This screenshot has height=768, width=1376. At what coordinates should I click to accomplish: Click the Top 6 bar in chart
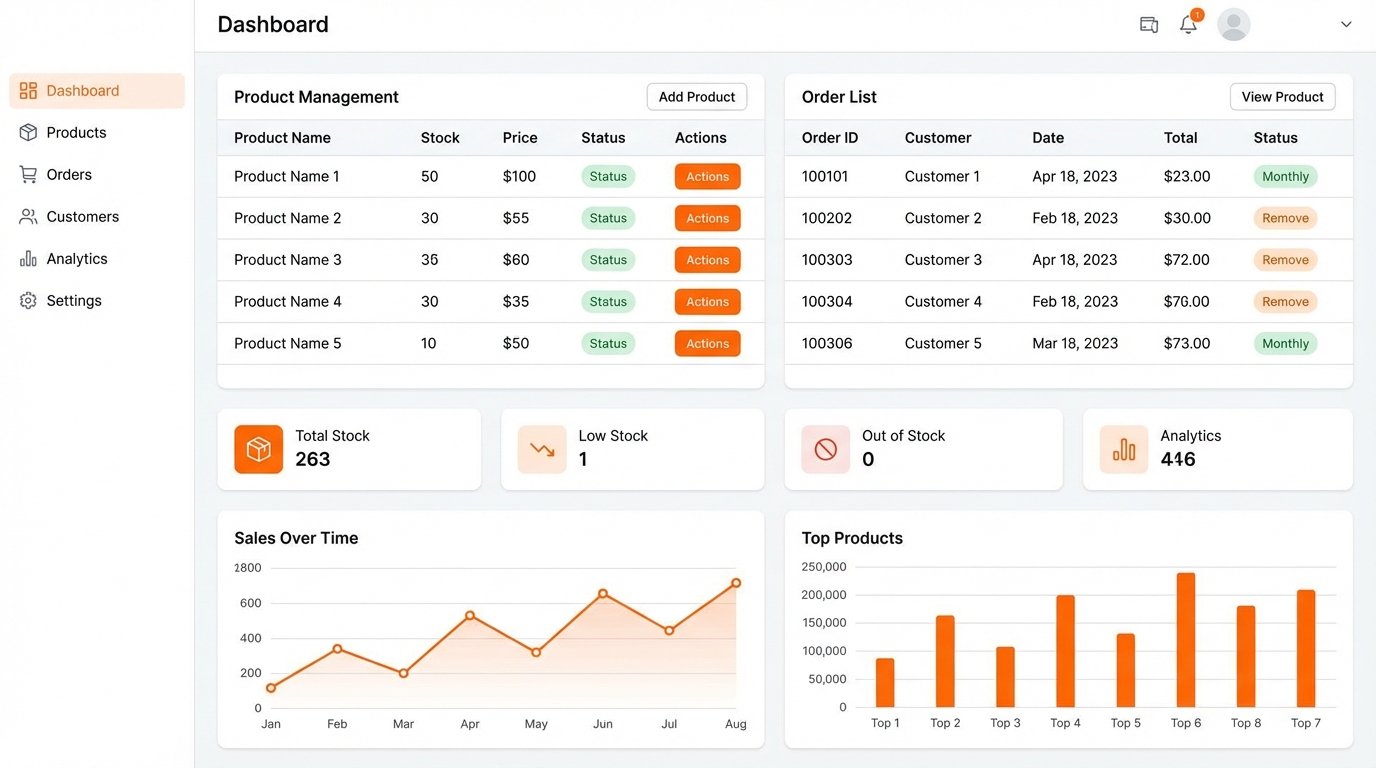tap(1186, 640)
